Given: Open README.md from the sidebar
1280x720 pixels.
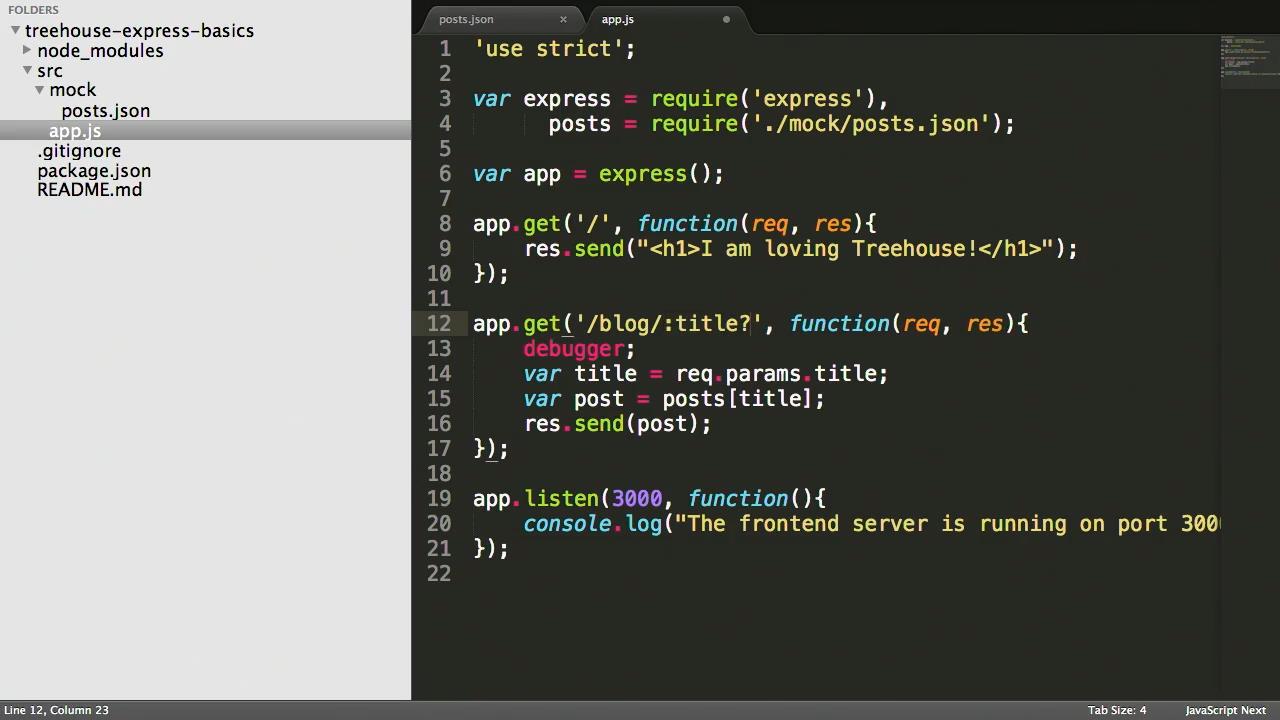Looking at the screenshot, I should coord(89,190).
